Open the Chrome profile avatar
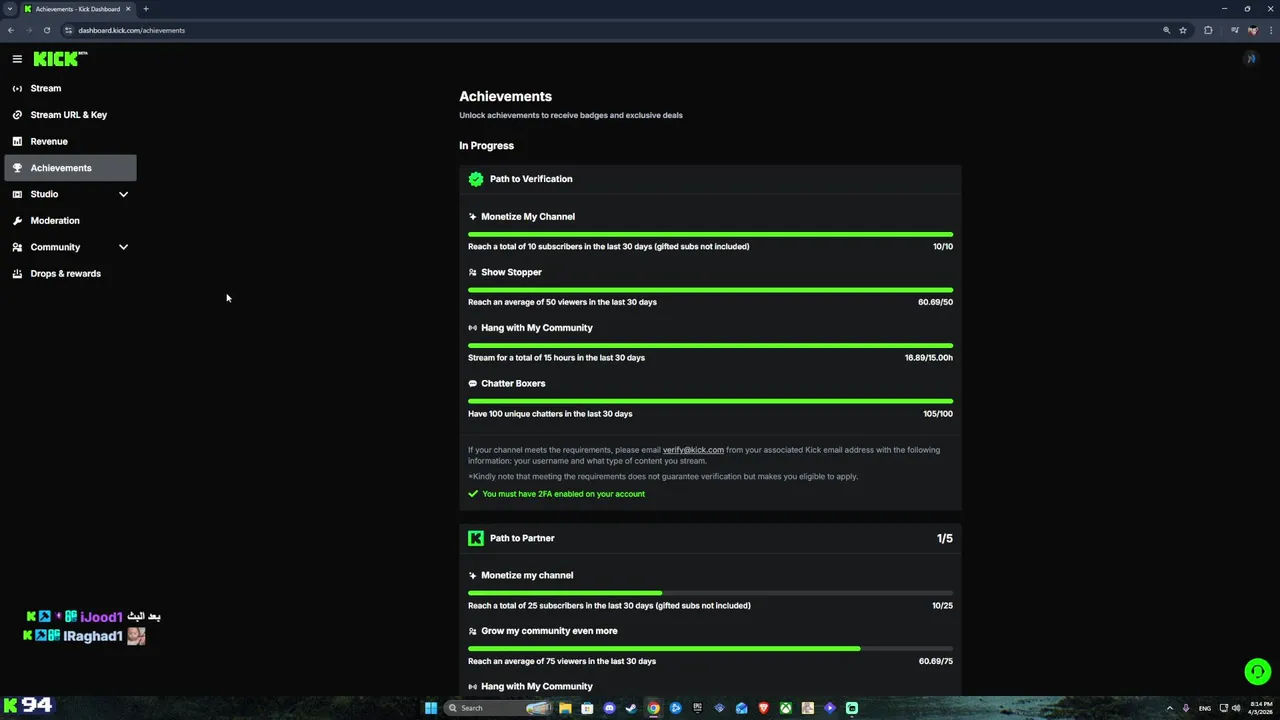The width and height of the screenshot is (1280, 720). click(x=1252, y=30)
